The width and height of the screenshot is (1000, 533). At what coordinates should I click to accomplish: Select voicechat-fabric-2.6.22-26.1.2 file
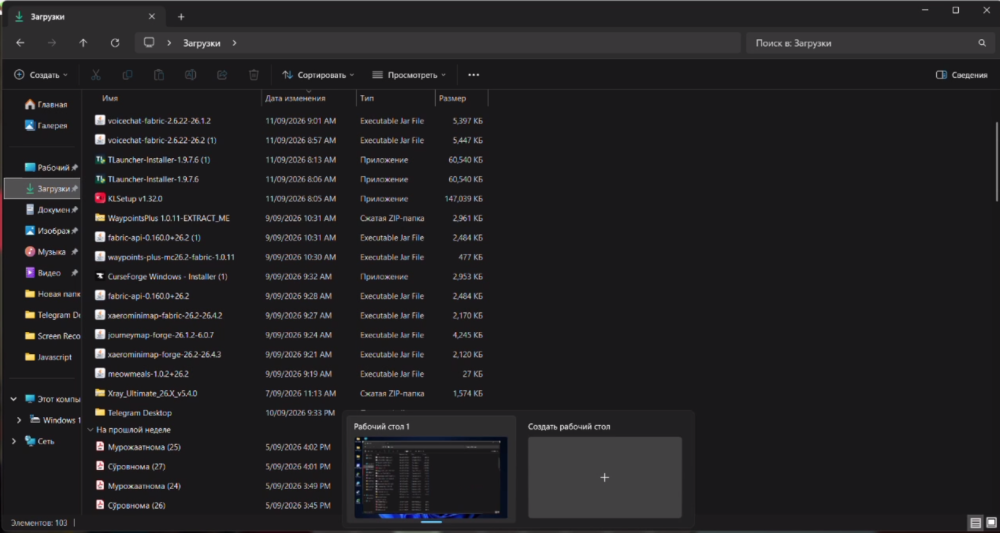(153, 120)
